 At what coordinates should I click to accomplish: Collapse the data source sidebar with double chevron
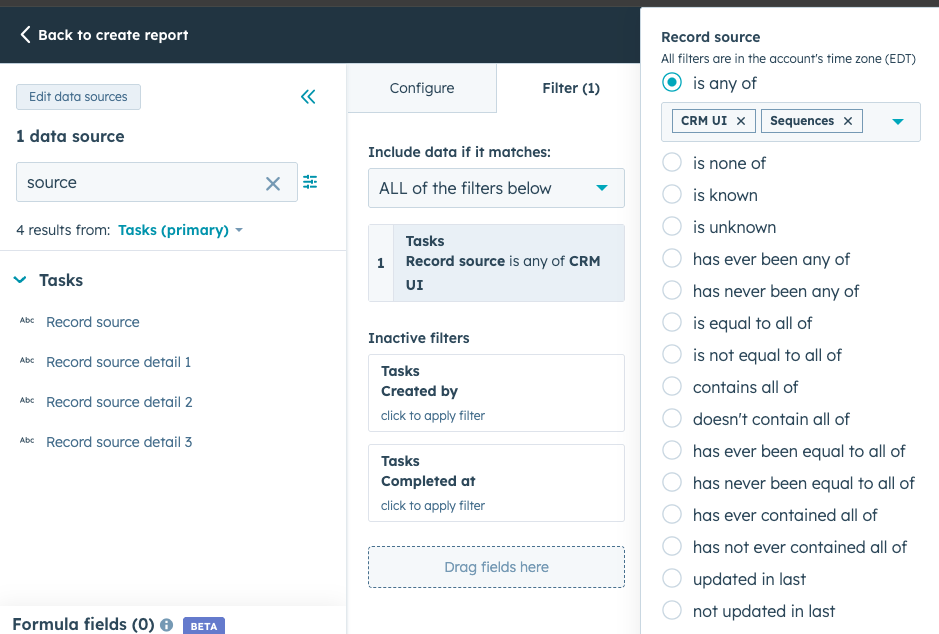point(307,97)
